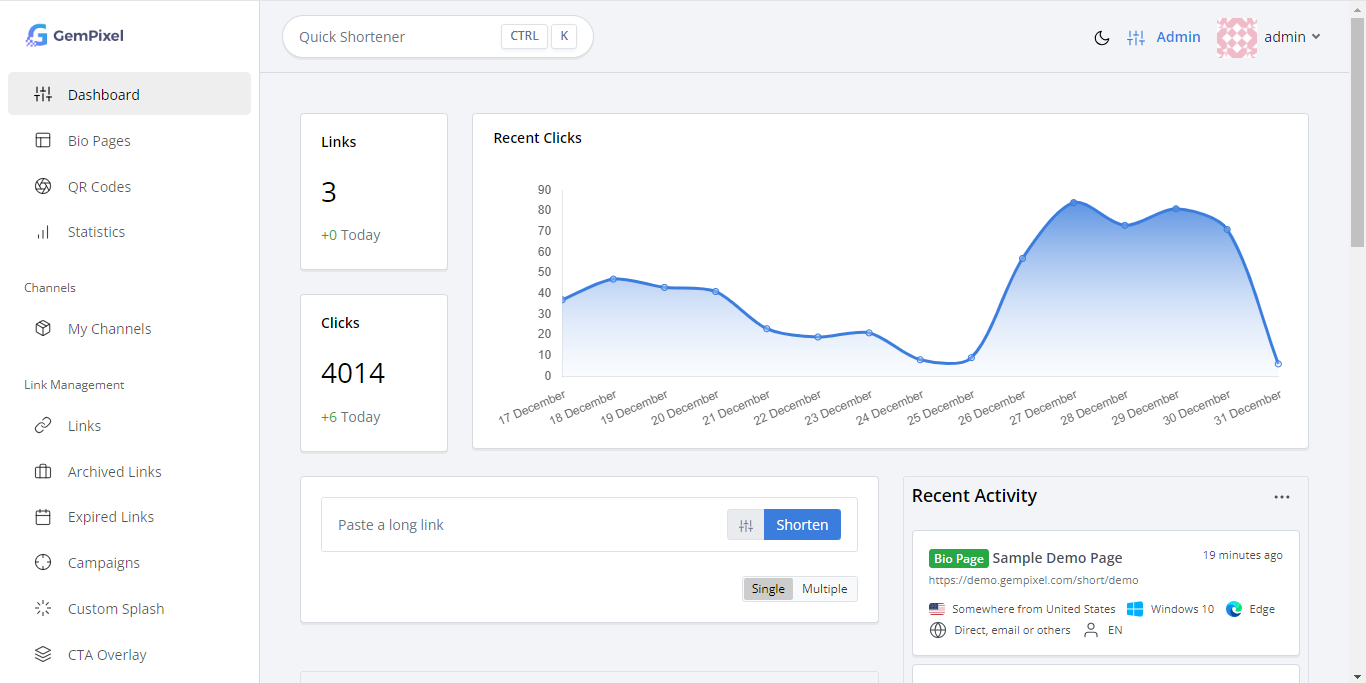This screenshot has height=683, width=1366.
Task: Switch to Multiple shortening mode
Action: coord(824,589)
